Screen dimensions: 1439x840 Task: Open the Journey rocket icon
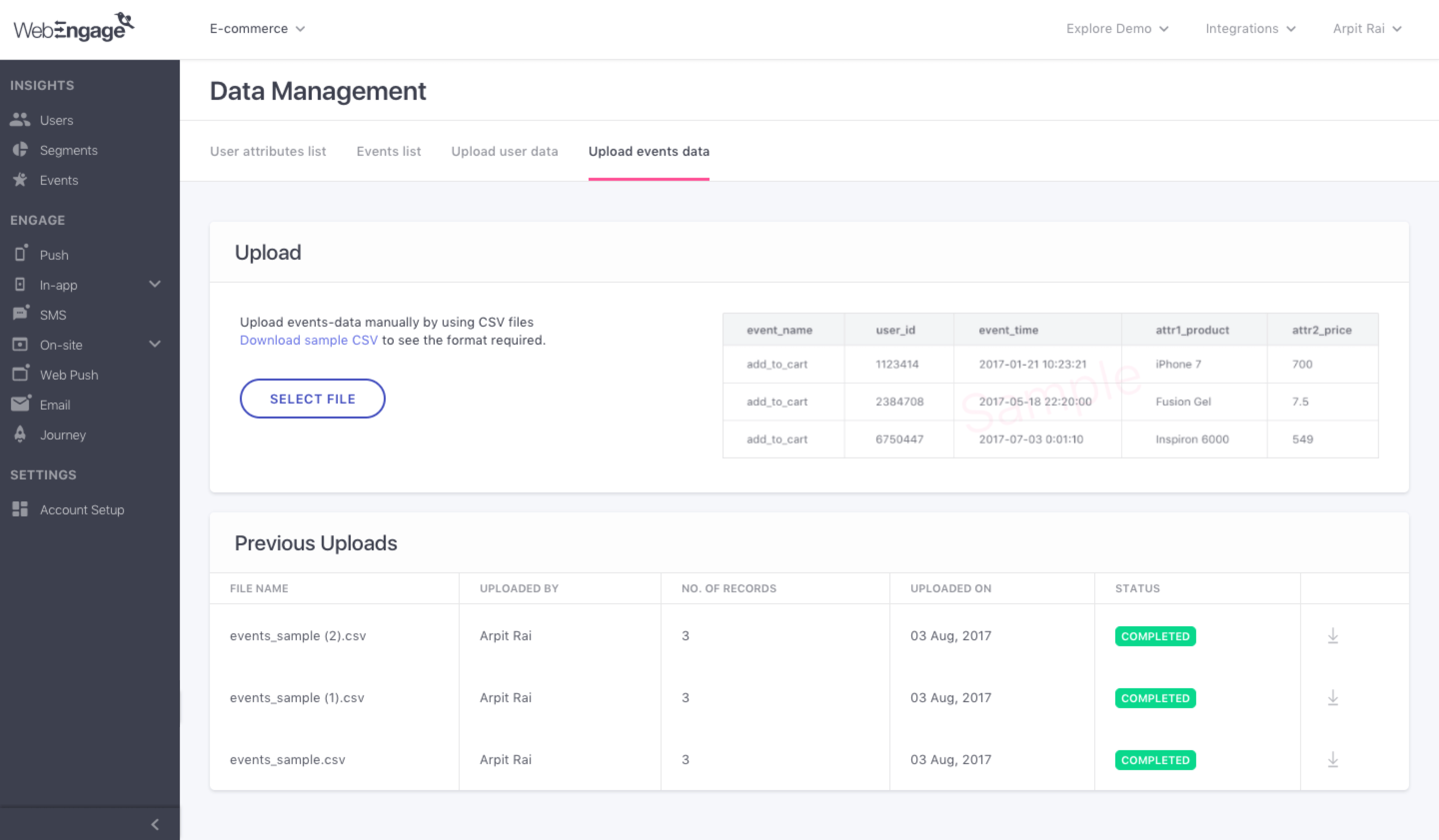click(x=20, y=434)
